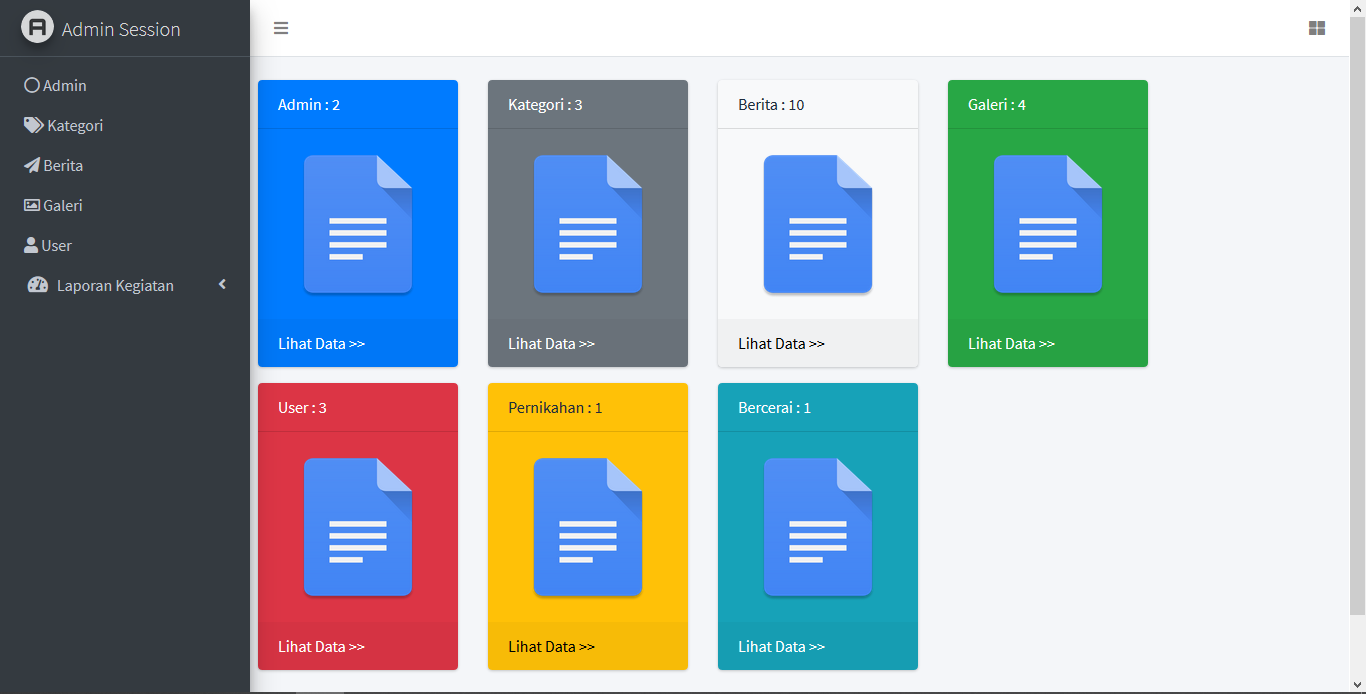
Task: Click the 'Bercerai : 1' card header
Action: (x=818, y=407)
